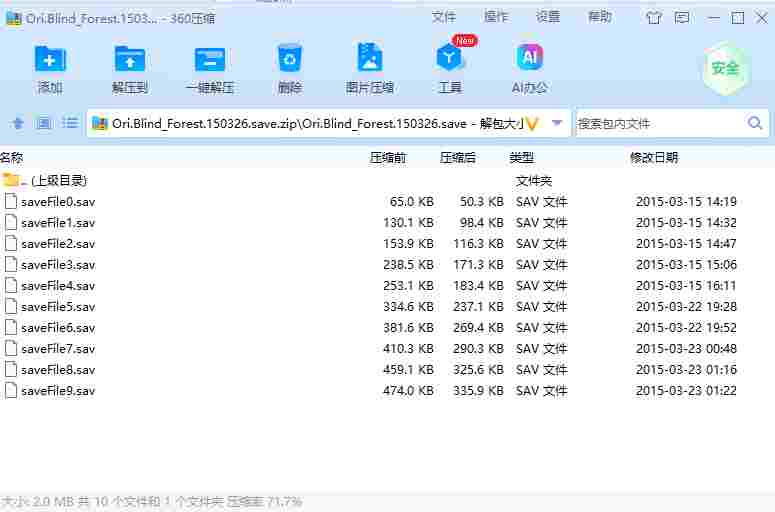This screenshot has height=512, width=775.
Task: Click the green 安全 security badge
Action: coord(726,68)
